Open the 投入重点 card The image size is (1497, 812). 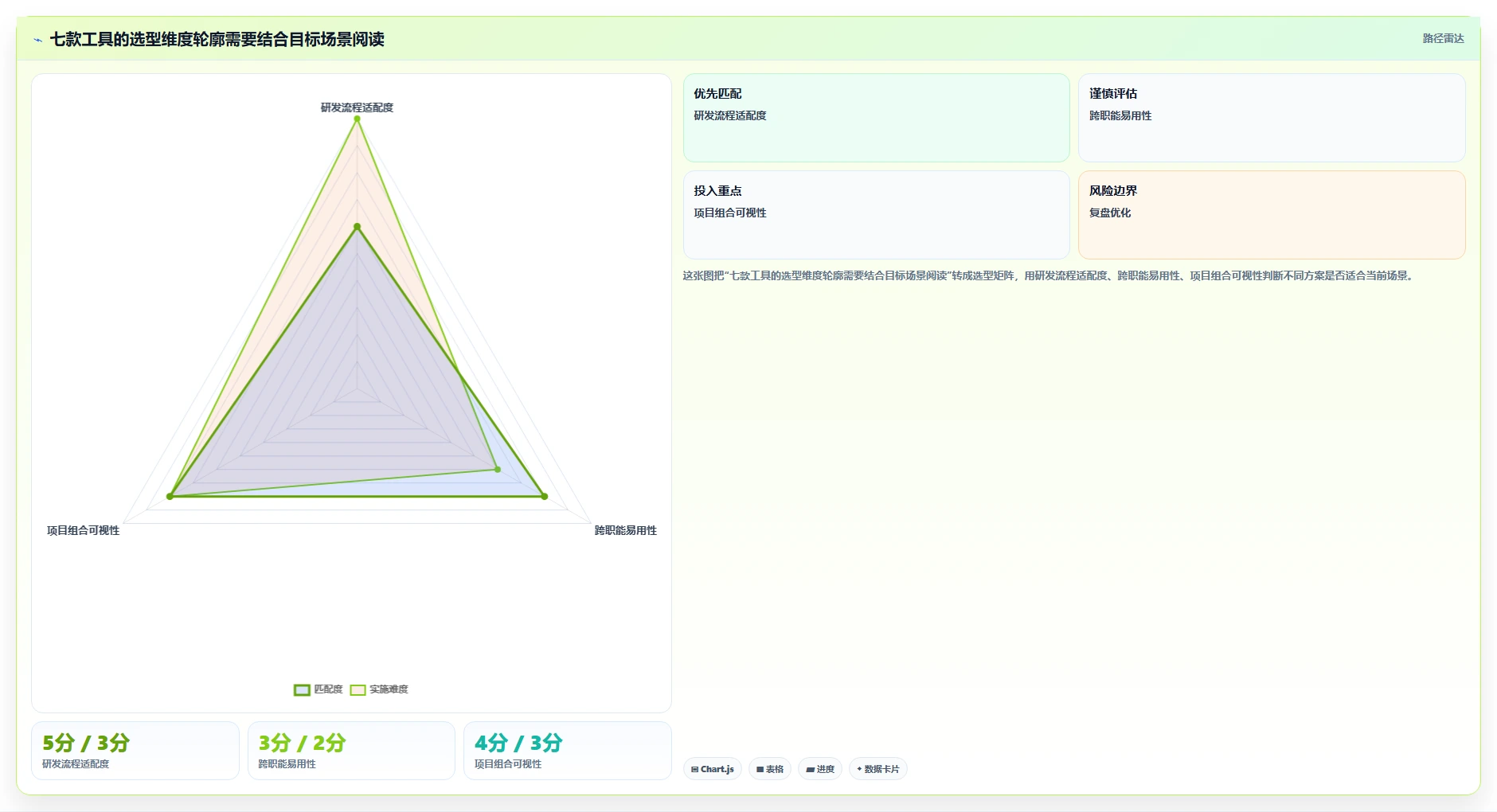(x=876, y=215)
